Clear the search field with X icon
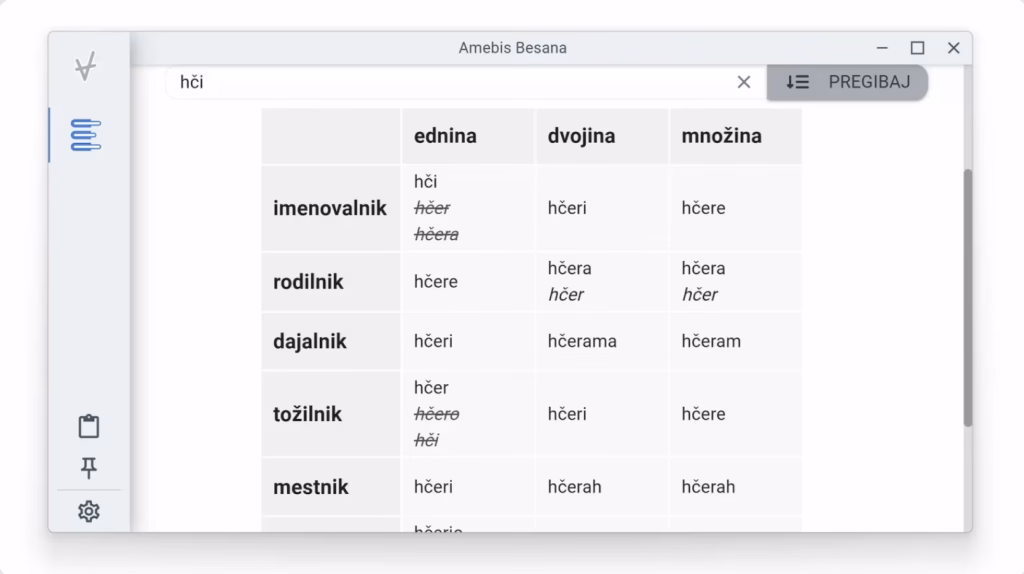Viewport: 1024px width, 574px height. point(743,82)
